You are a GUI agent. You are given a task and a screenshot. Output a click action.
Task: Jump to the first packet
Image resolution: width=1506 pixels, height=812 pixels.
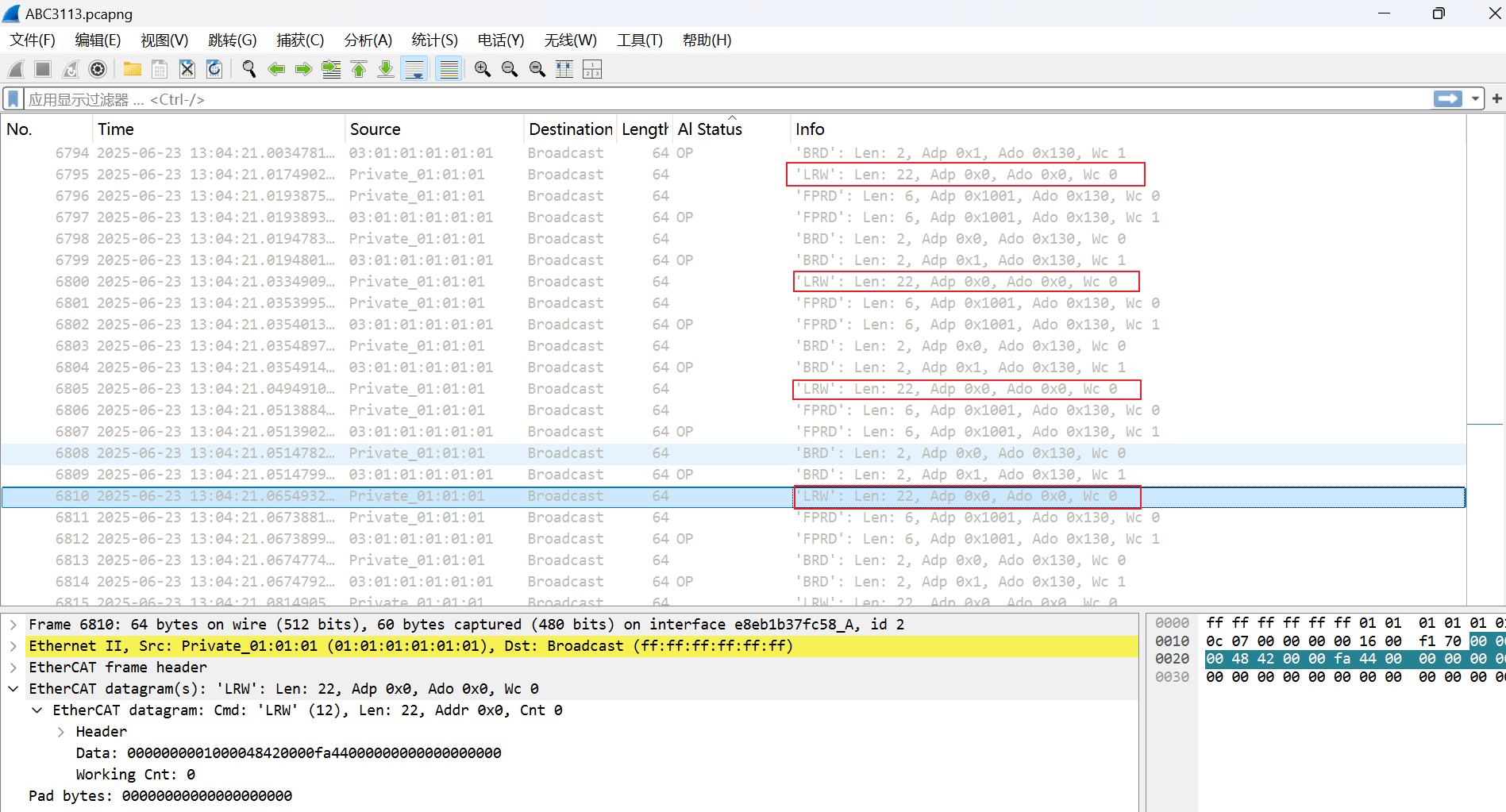[x=359, y=70]
